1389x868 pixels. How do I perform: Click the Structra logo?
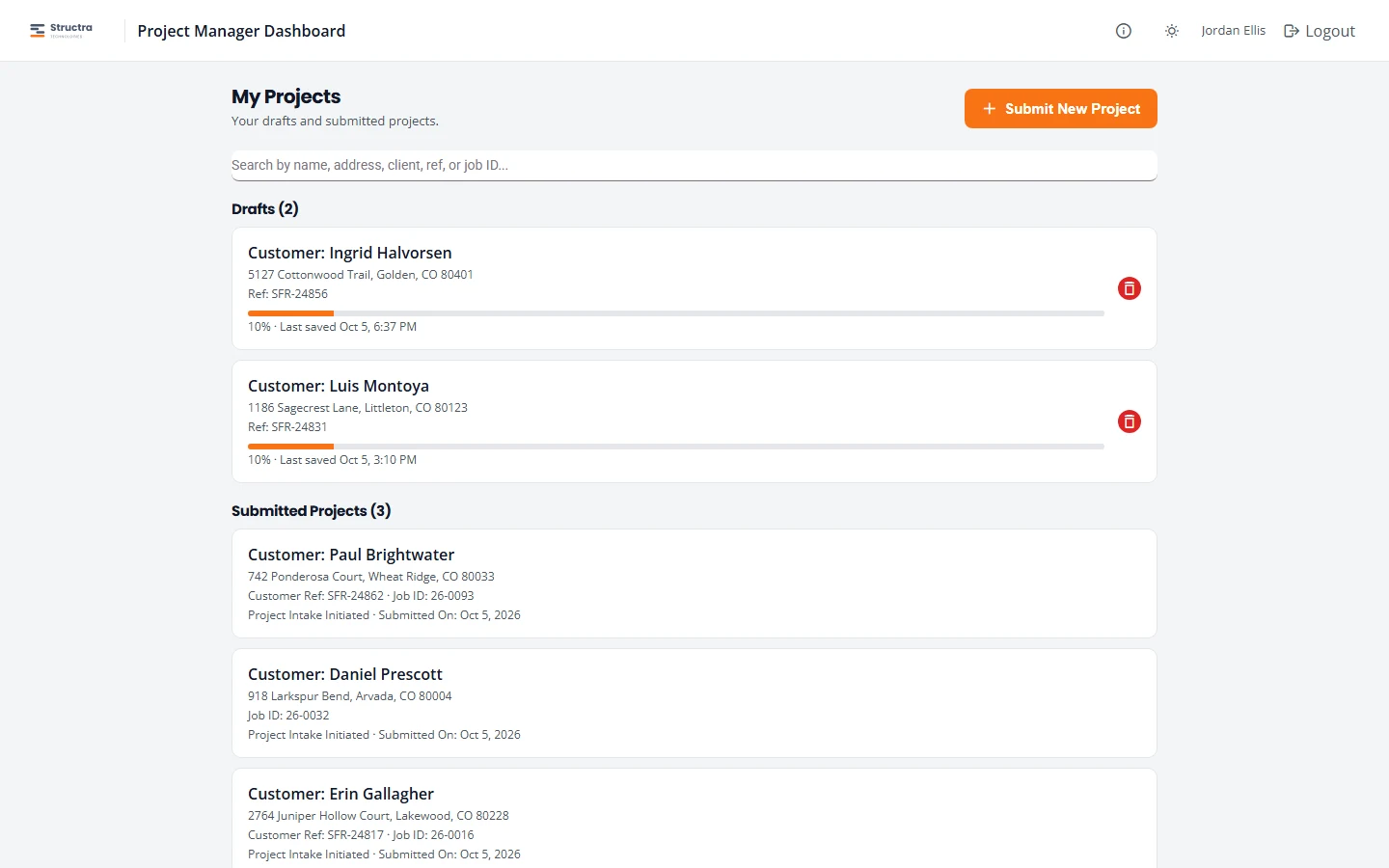click(62, 31)
